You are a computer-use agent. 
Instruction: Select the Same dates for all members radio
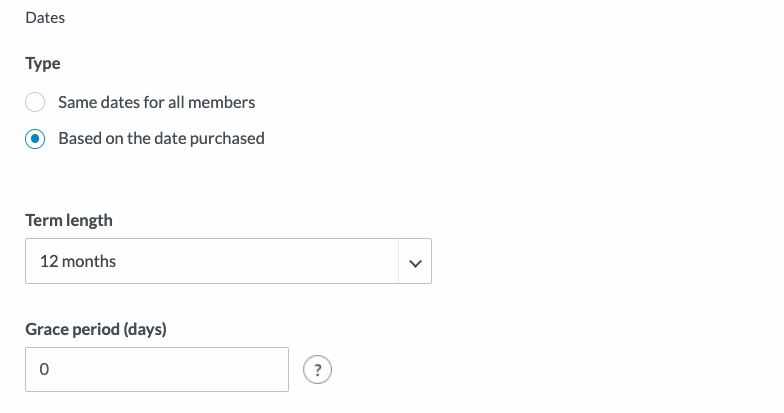35,102
